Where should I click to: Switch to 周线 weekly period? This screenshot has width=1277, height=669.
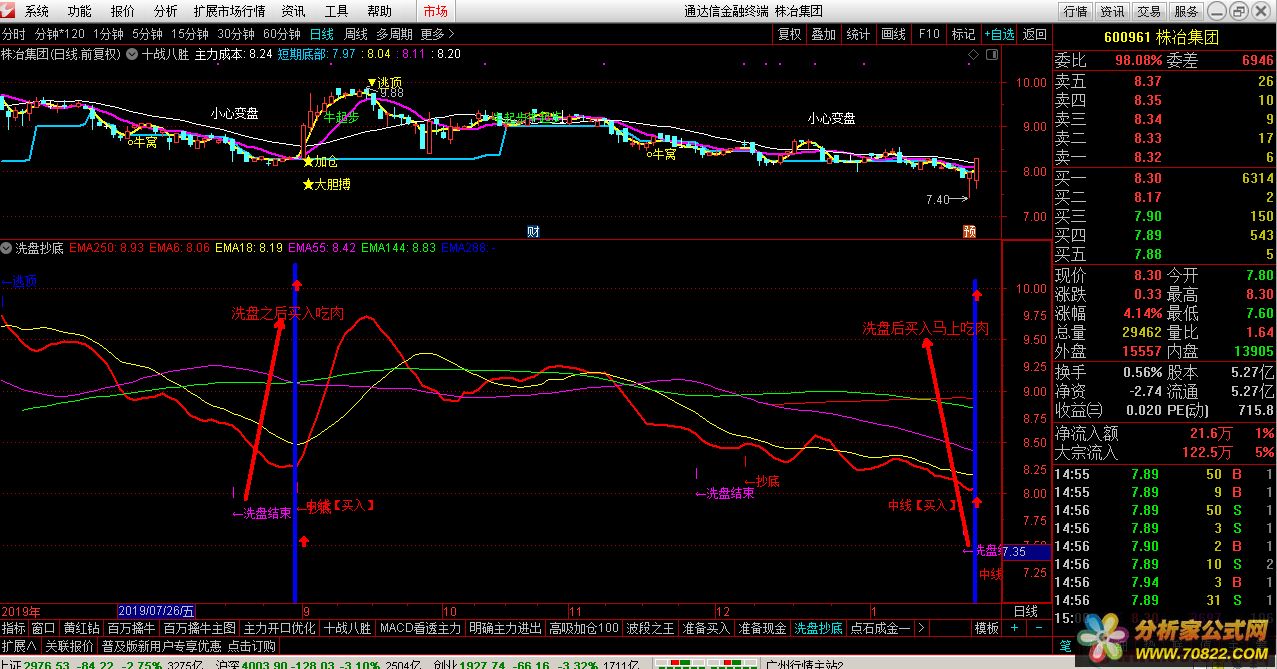click(x=356, y=34)
